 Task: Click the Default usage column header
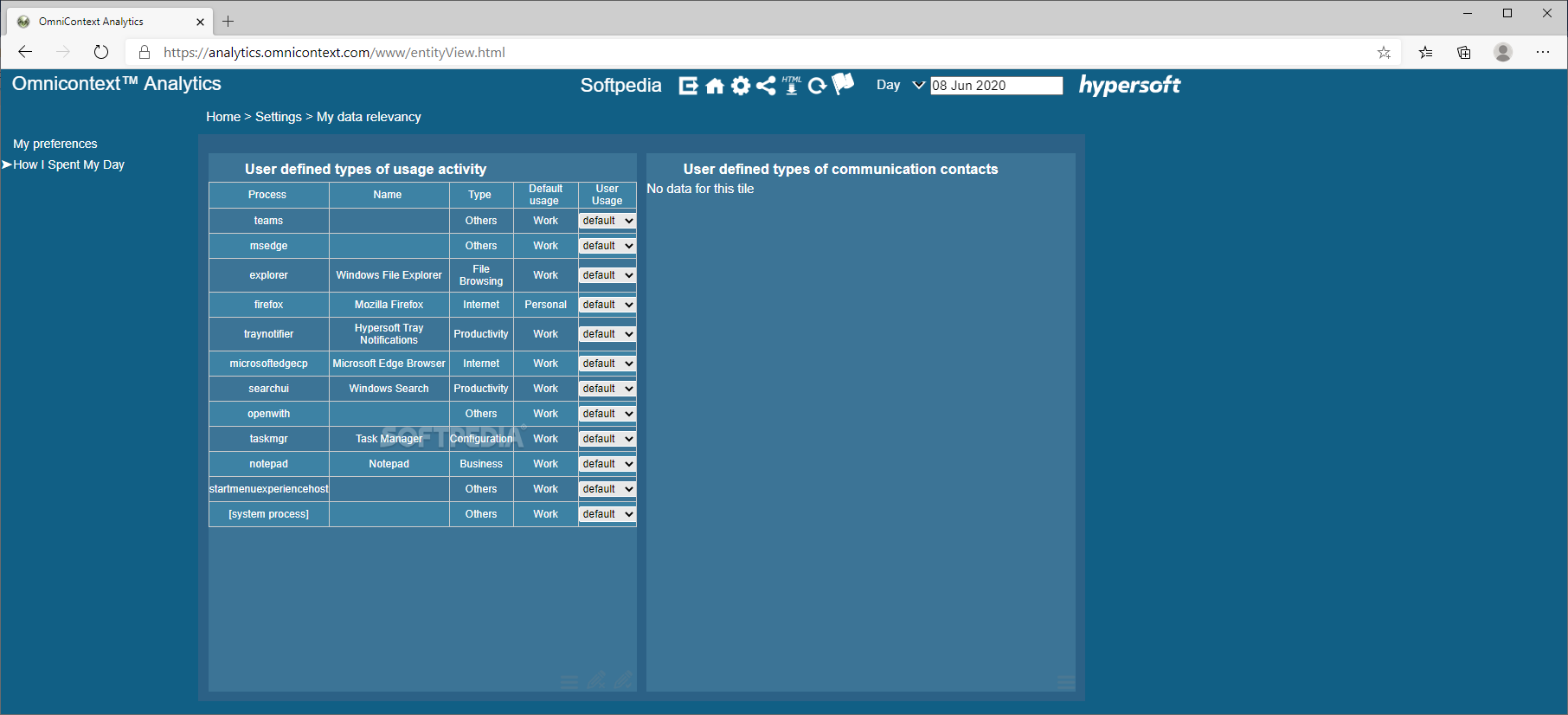tap(545, 195)
